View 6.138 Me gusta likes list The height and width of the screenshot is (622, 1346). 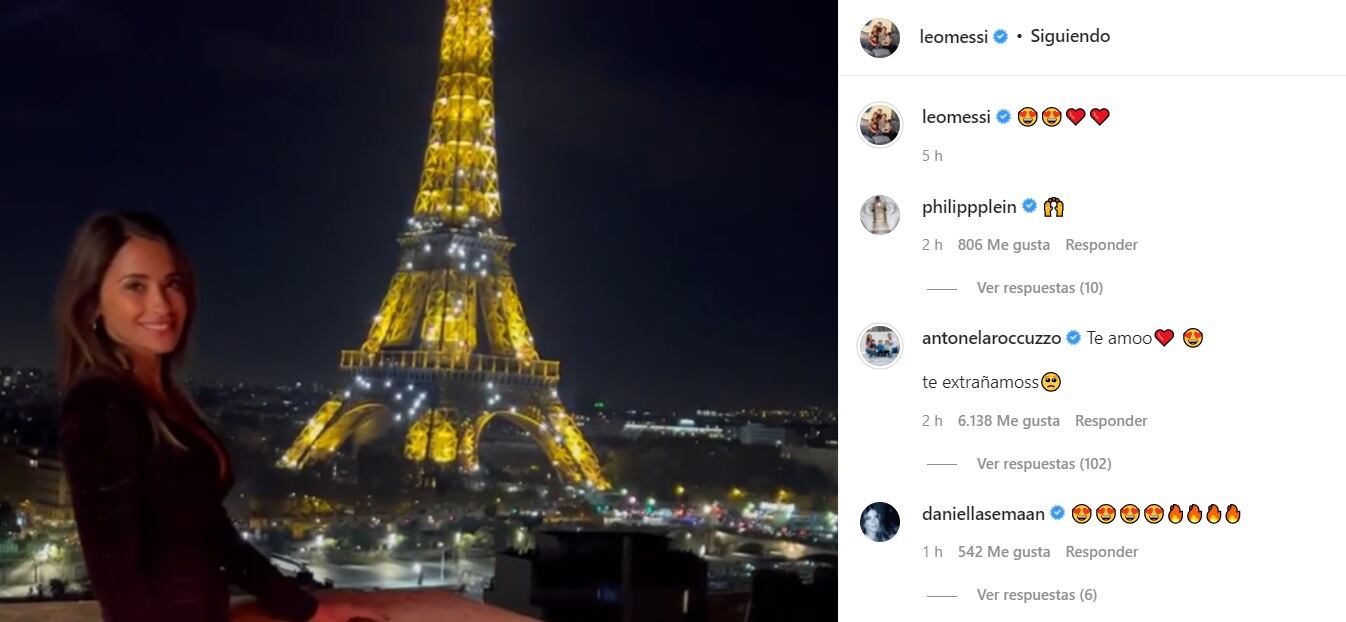pyautogui.click(x=1008, y=421)
